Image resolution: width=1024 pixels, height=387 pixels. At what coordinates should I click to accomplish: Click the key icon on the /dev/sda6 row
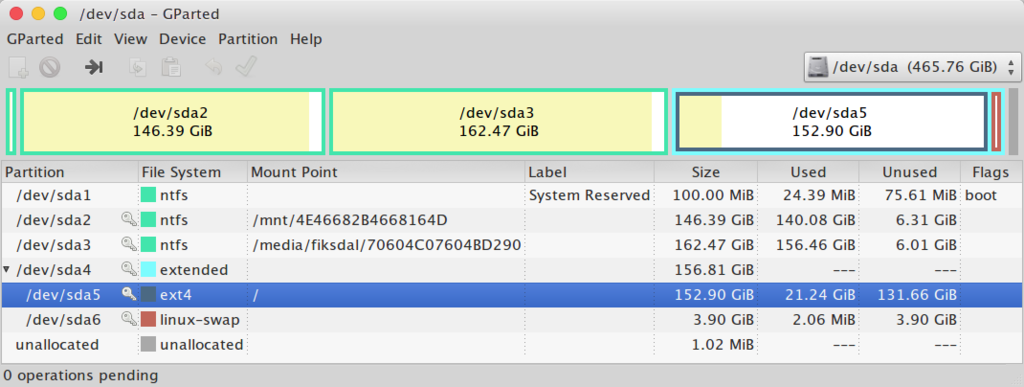pos(129,320)
